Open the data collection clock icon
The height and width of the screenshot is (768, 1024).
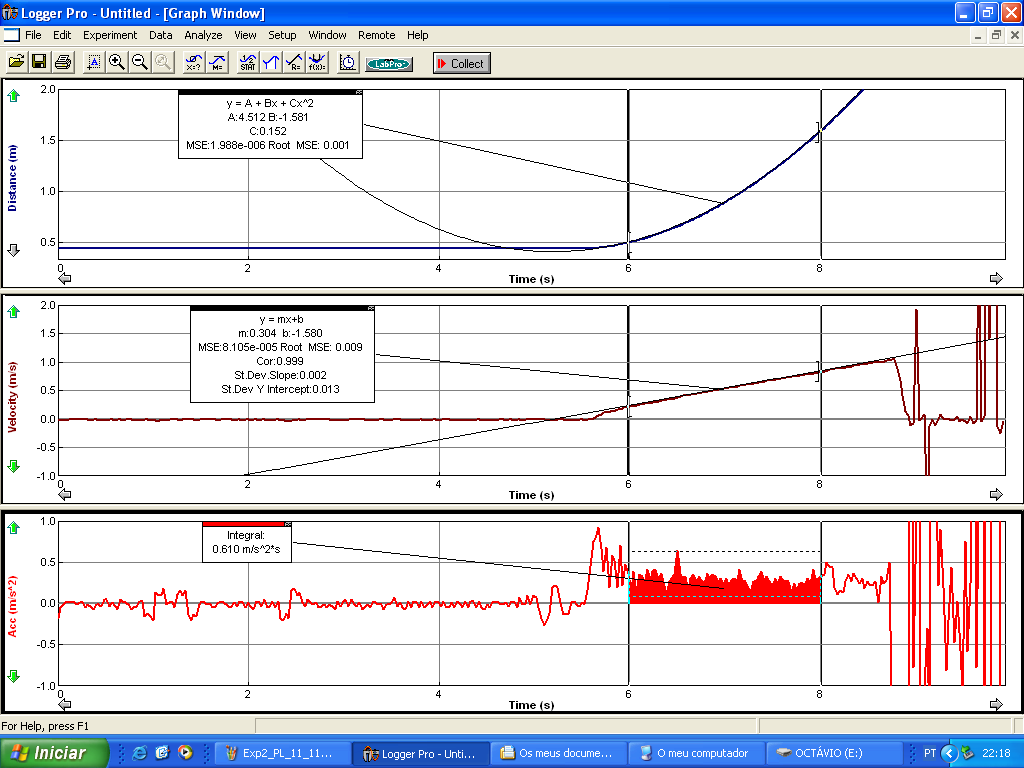[347, 63]
